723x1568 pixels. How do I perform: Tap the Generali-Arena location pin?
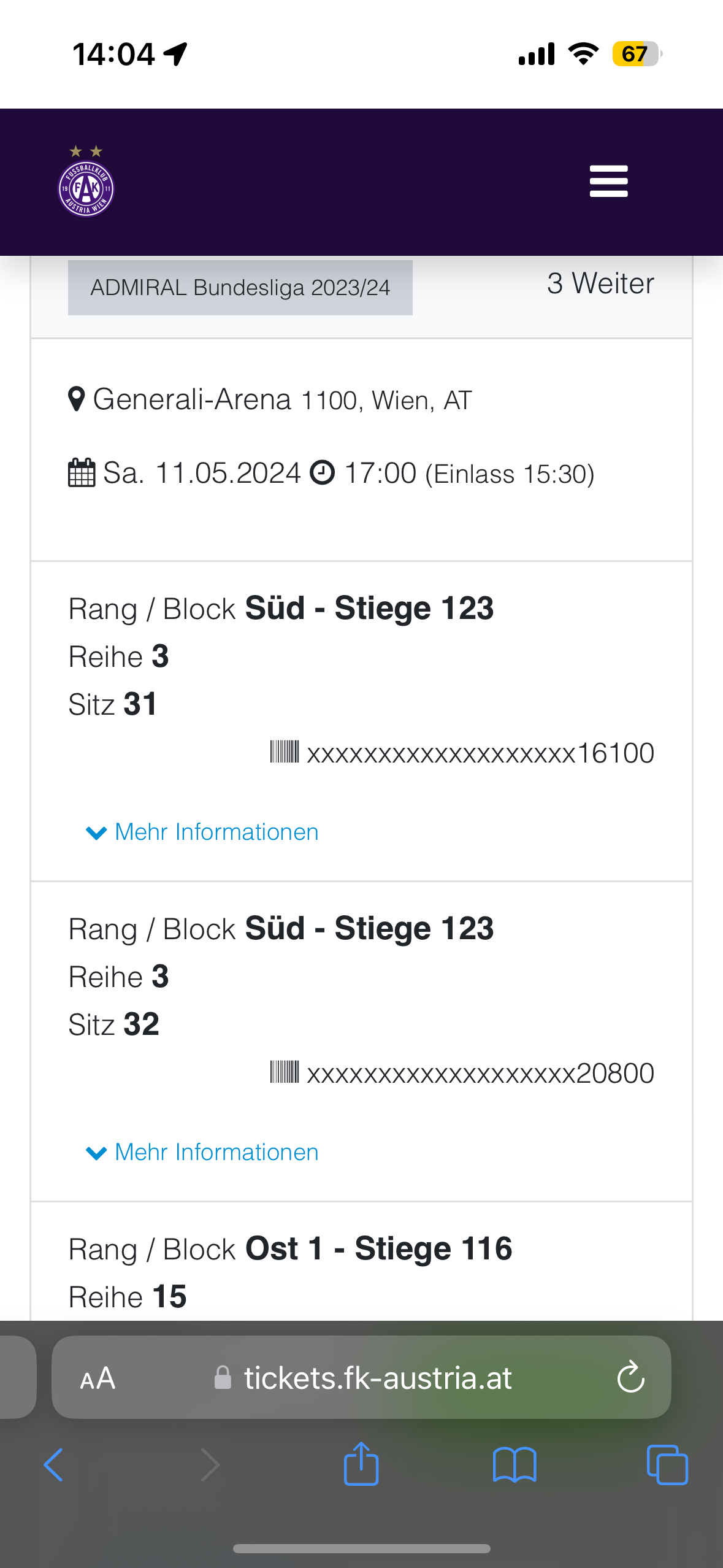(x=76, y=399)
